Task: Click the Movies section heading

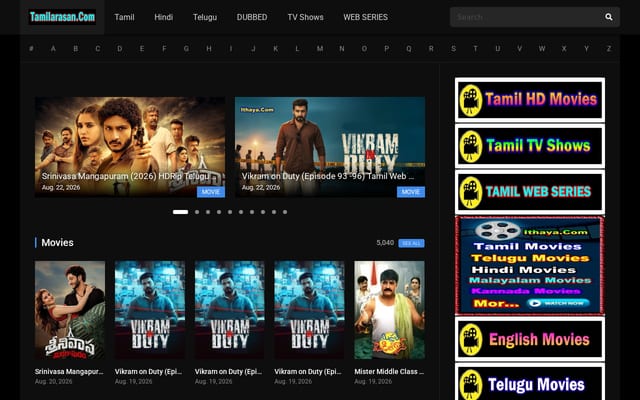Action: 58,243
